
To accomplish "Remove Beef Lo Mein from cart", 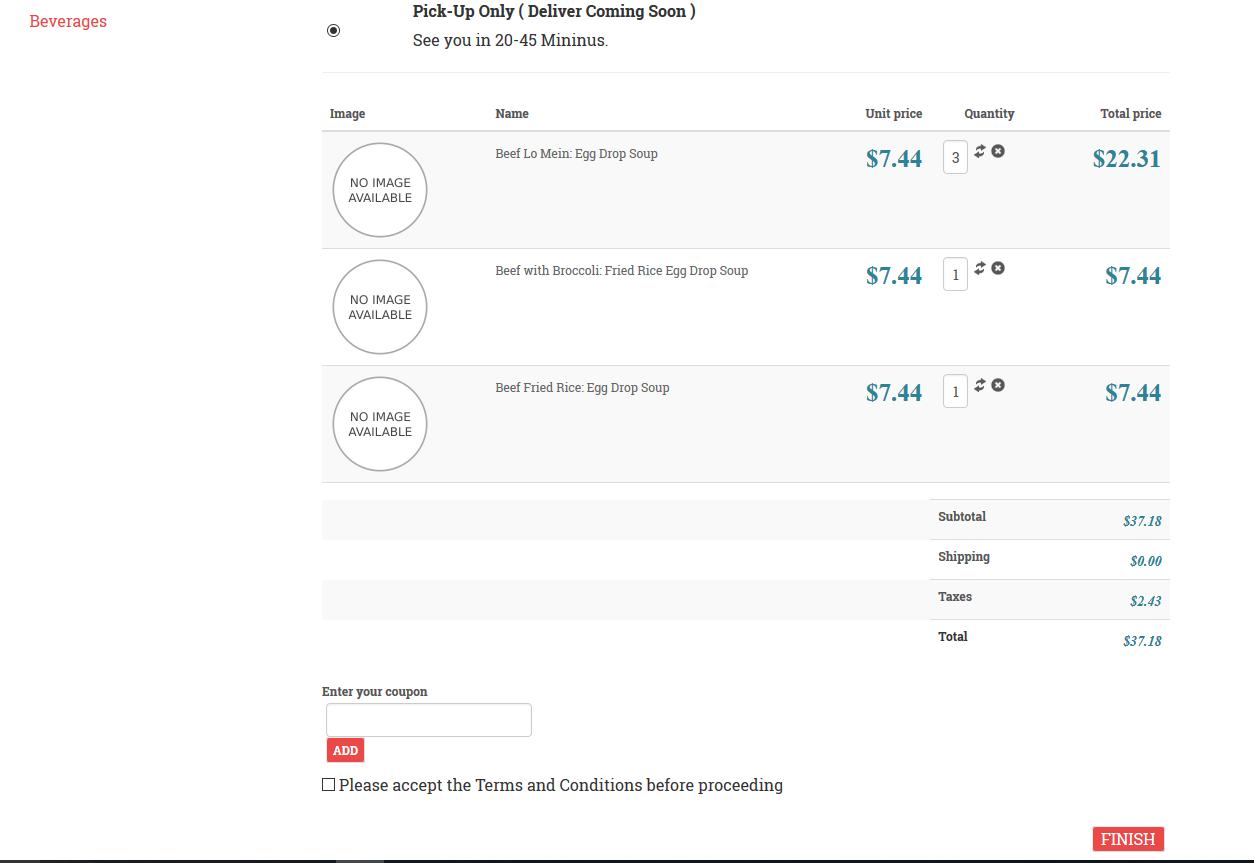I will click(x=998, y=151).
